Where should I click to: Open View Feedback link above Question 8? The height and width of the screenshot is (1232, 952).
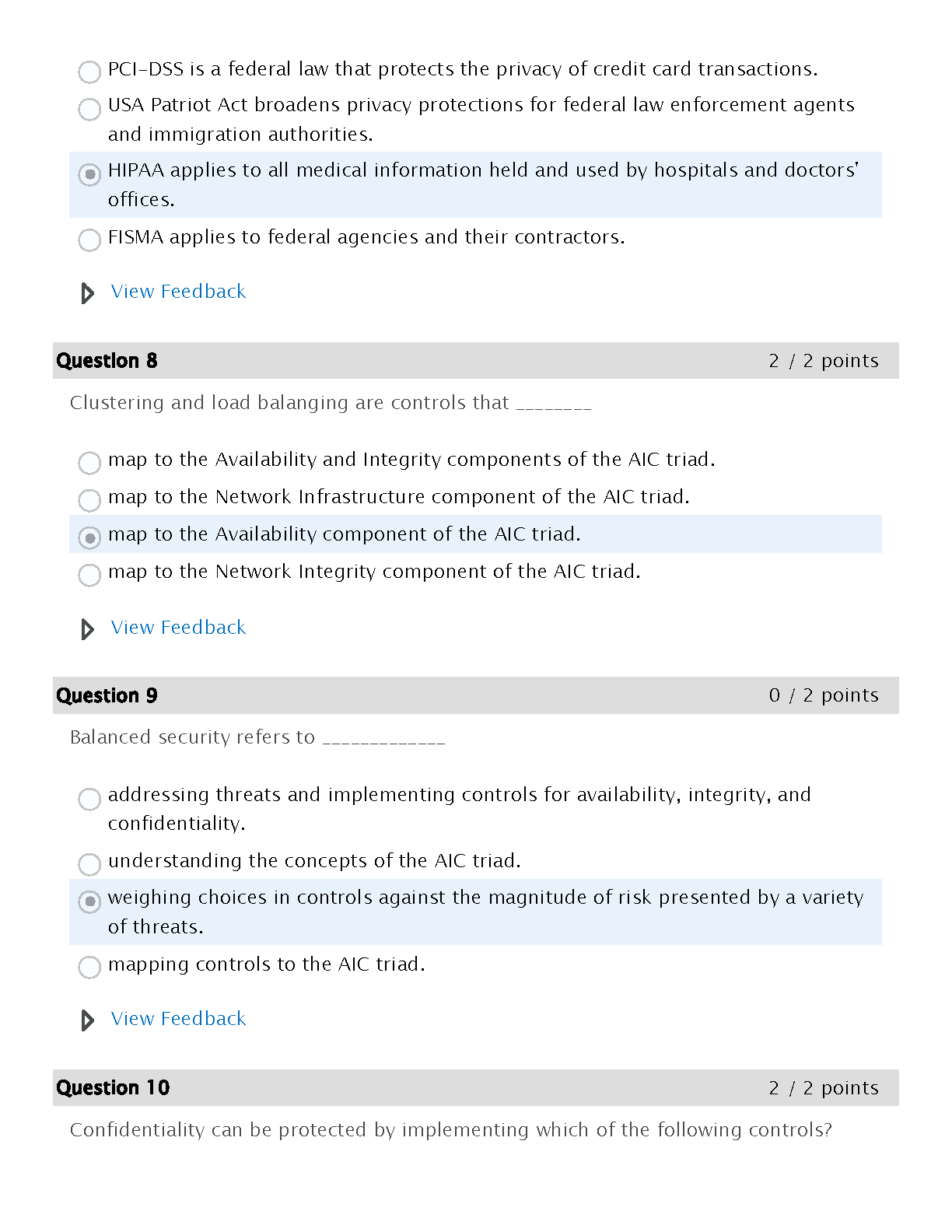[178, 292]
